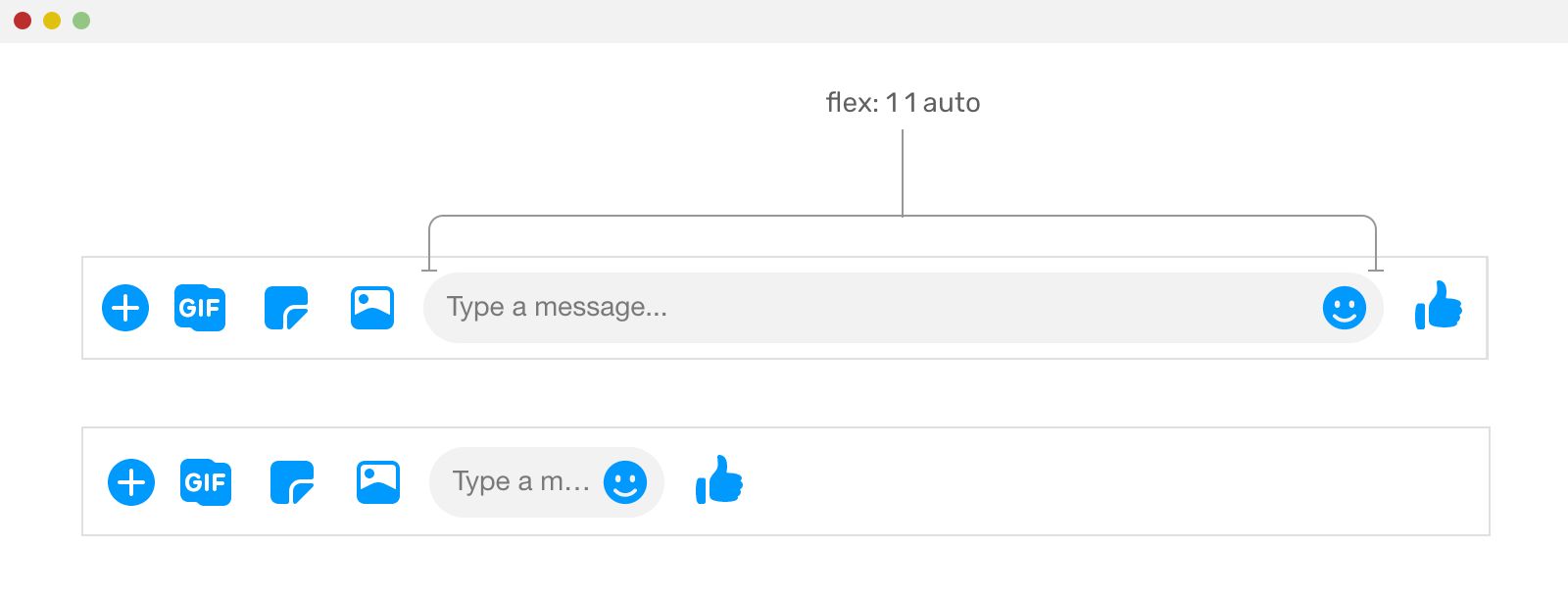Send a thumbs-up from the wide composer
The image size is (1568, 598).
click(1439, 305)
